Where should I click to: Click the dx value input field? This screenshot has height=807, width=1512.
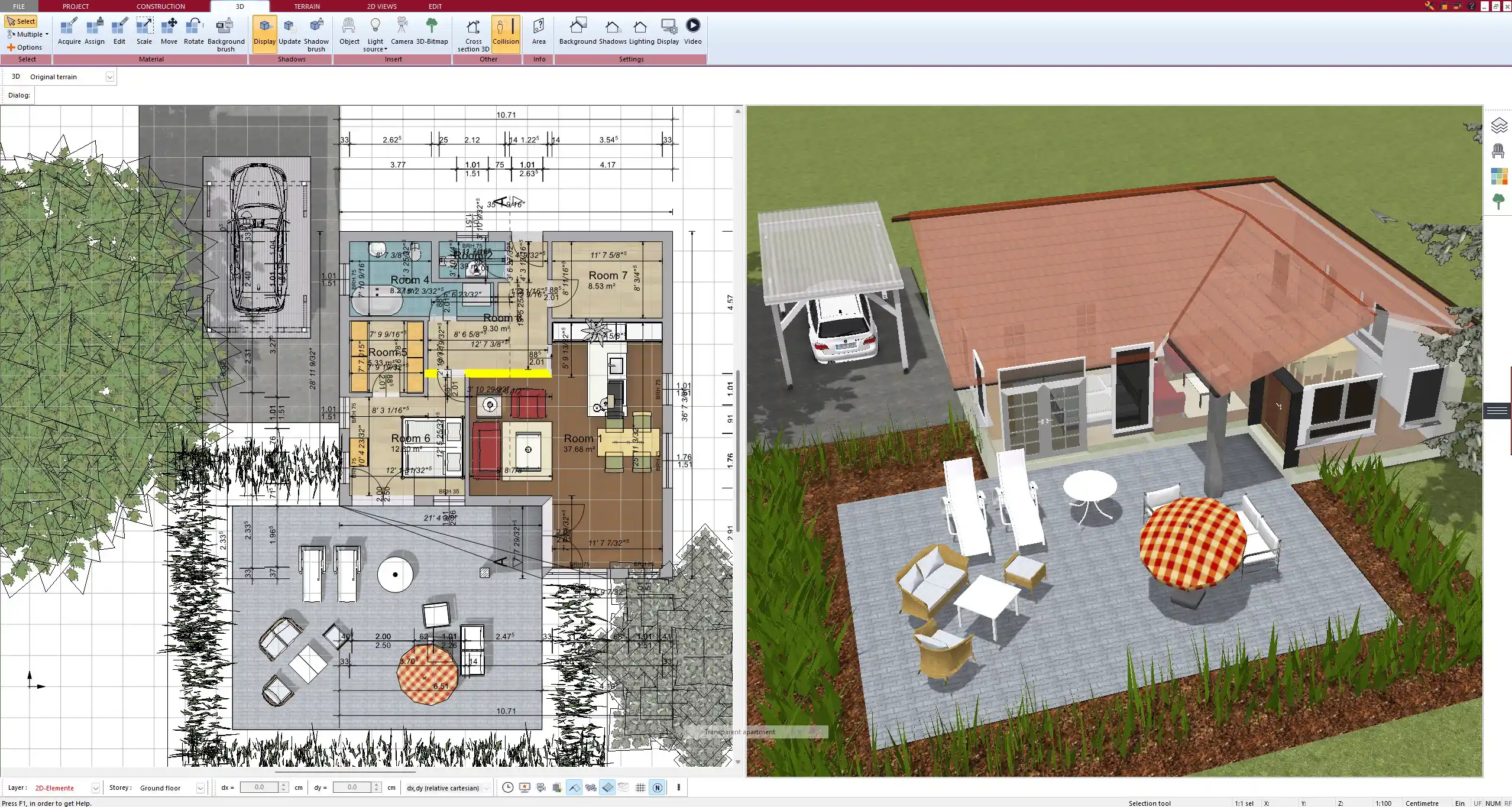tap(259, 787)
